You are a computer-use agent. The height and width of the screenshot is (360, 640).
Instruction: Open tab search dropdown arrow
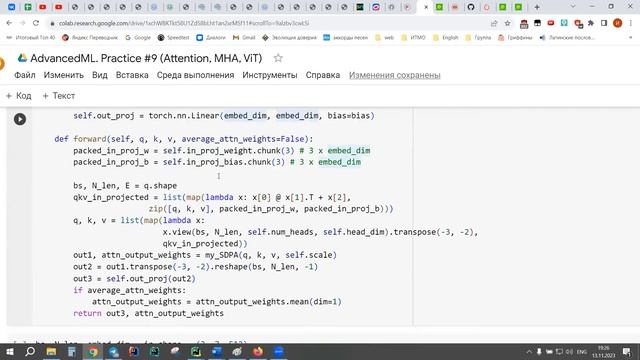tap(572, 7)
